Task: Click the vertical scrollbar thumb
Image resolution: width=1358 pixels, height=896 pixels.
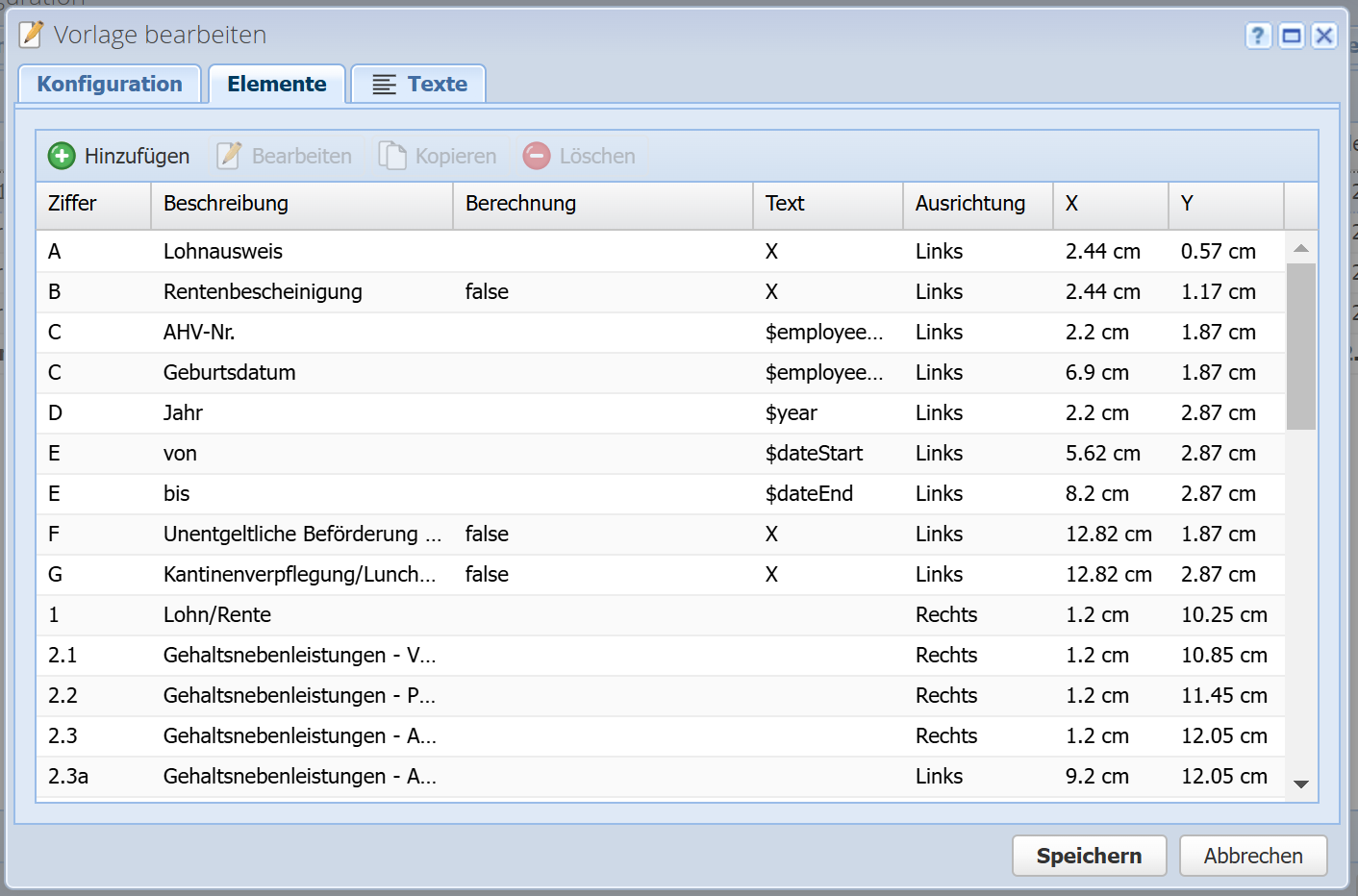Action: coord(1301,346)
